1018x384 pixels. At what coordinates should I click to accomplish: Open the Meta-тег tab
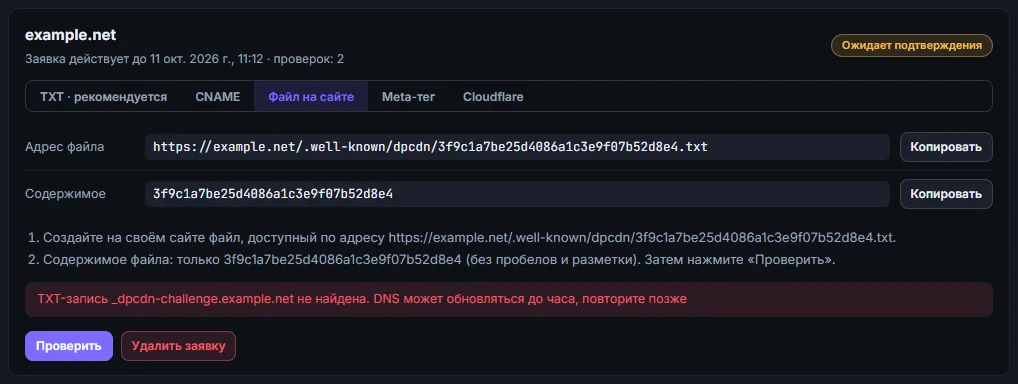point(408,97)
